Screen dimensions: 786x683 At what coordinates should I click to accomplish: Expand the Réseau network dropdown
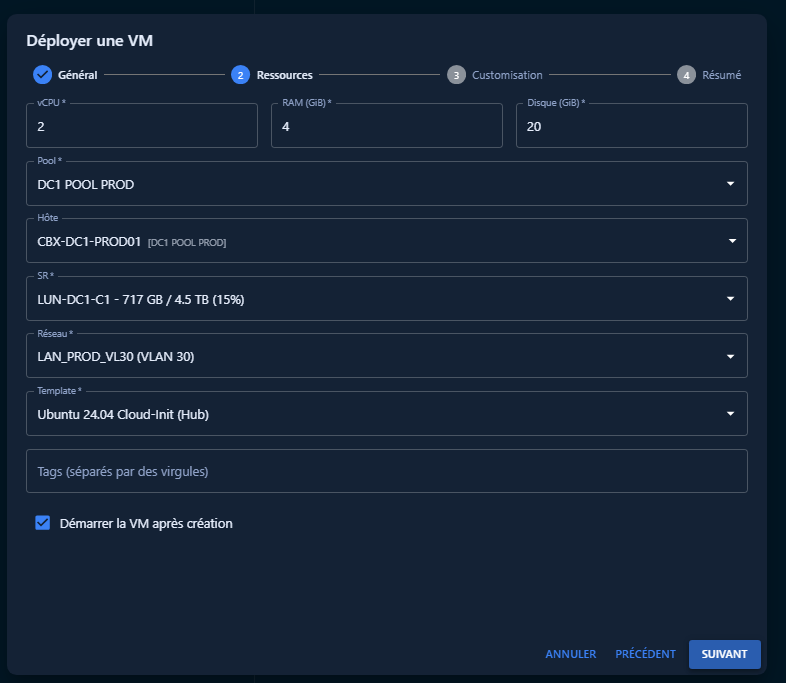click(x=731, y=356)
